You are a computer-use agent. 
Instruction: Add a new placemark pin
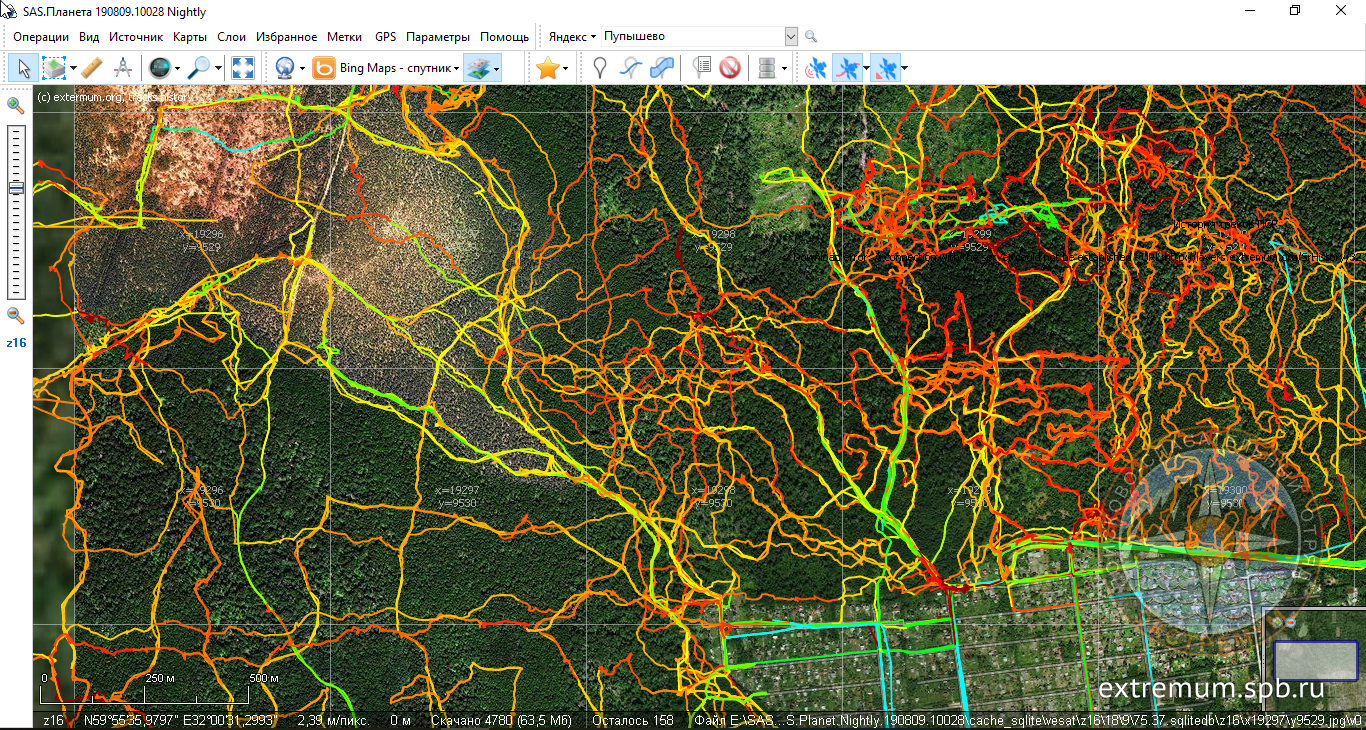coord(599,68)
